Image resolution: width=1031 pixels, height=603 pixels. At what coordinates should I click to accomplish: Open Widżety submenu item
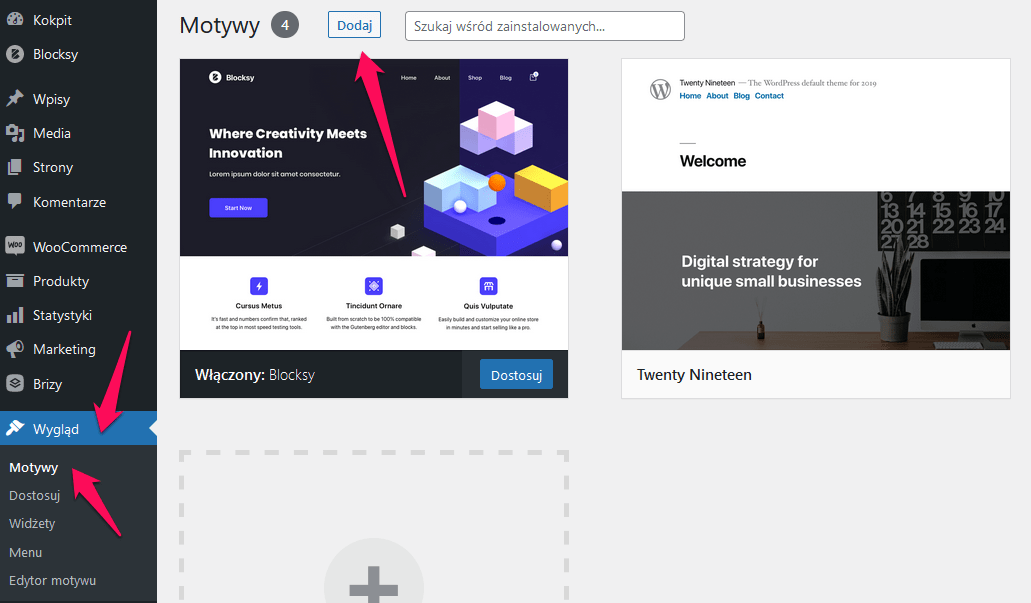coord(32,523)
